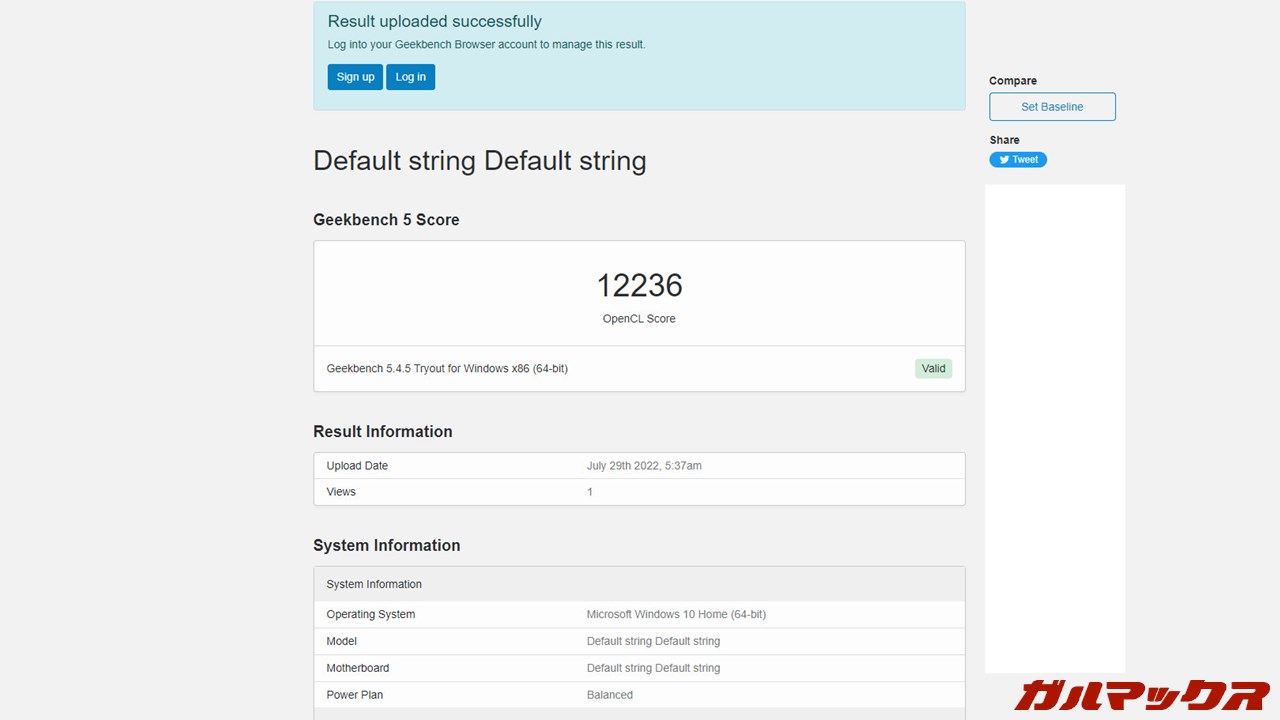Click the Sign up button
This screenshot has width=1280, height=720.
coord(355,77)
